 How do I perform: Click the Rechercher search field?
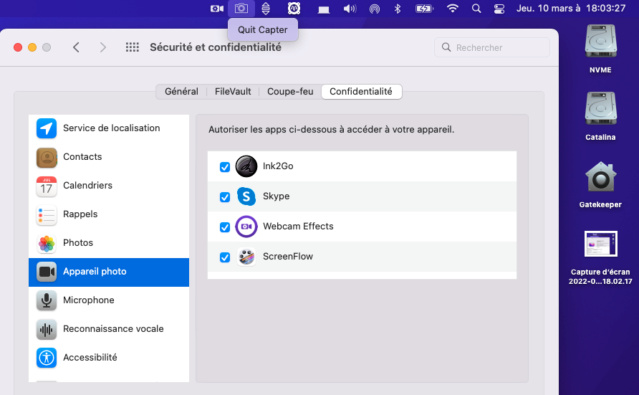click(492, 48)
